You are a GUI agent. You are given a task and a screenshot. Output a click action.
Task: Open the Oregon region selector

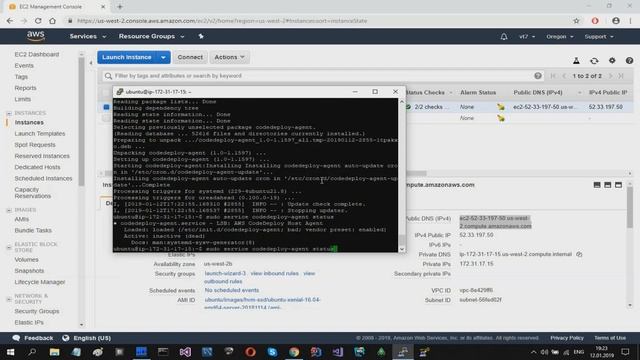click(x=560, y=37)
